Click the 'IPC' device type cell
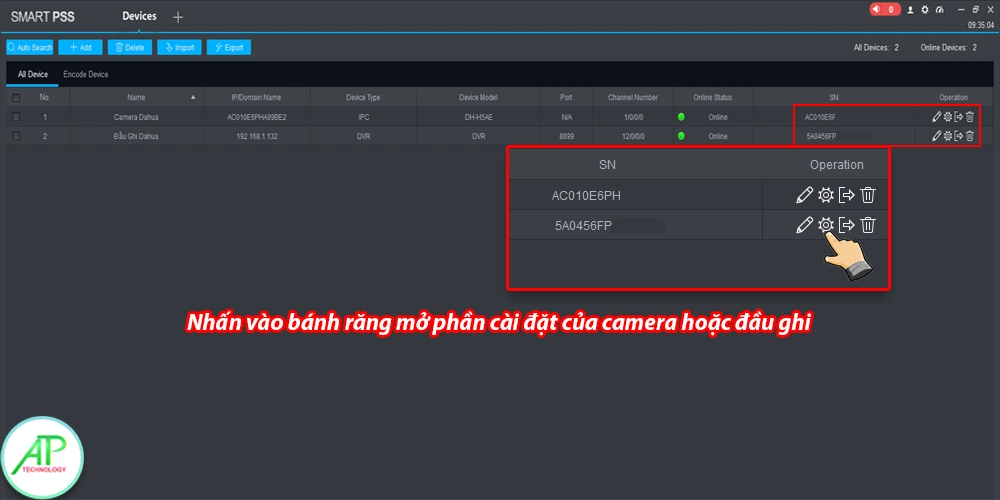 coord(364,117)
